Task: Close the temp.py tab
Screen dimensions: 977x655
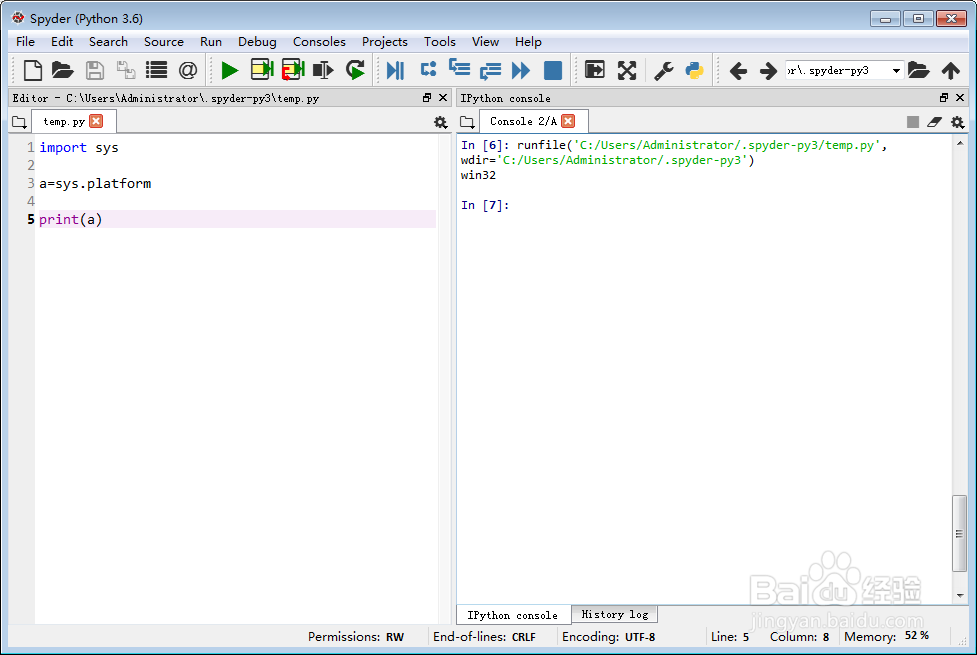Action: [x=96, y=121]
